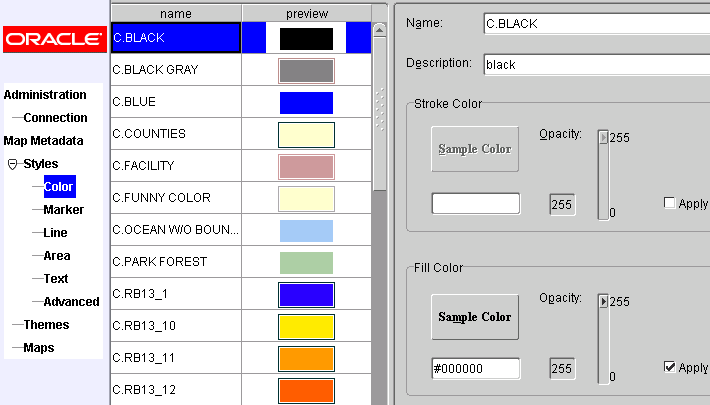Select the Color style node

click(x=59, y=187)
